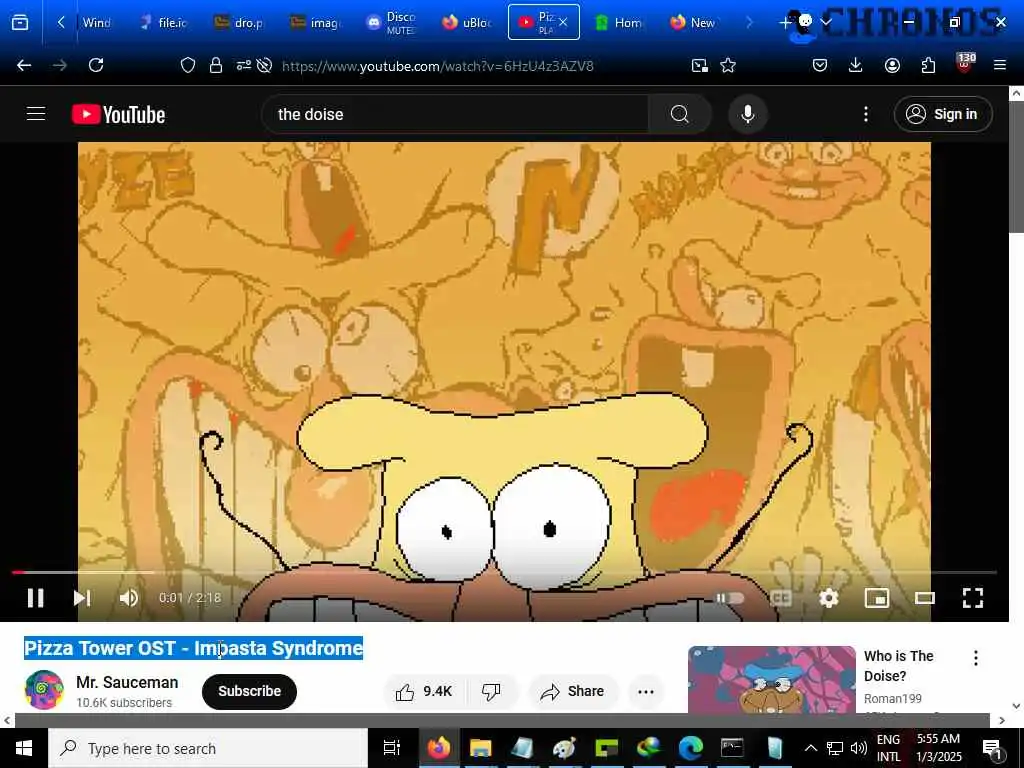
Task: Enable miniplayer mode
Action: click(876, 598)
